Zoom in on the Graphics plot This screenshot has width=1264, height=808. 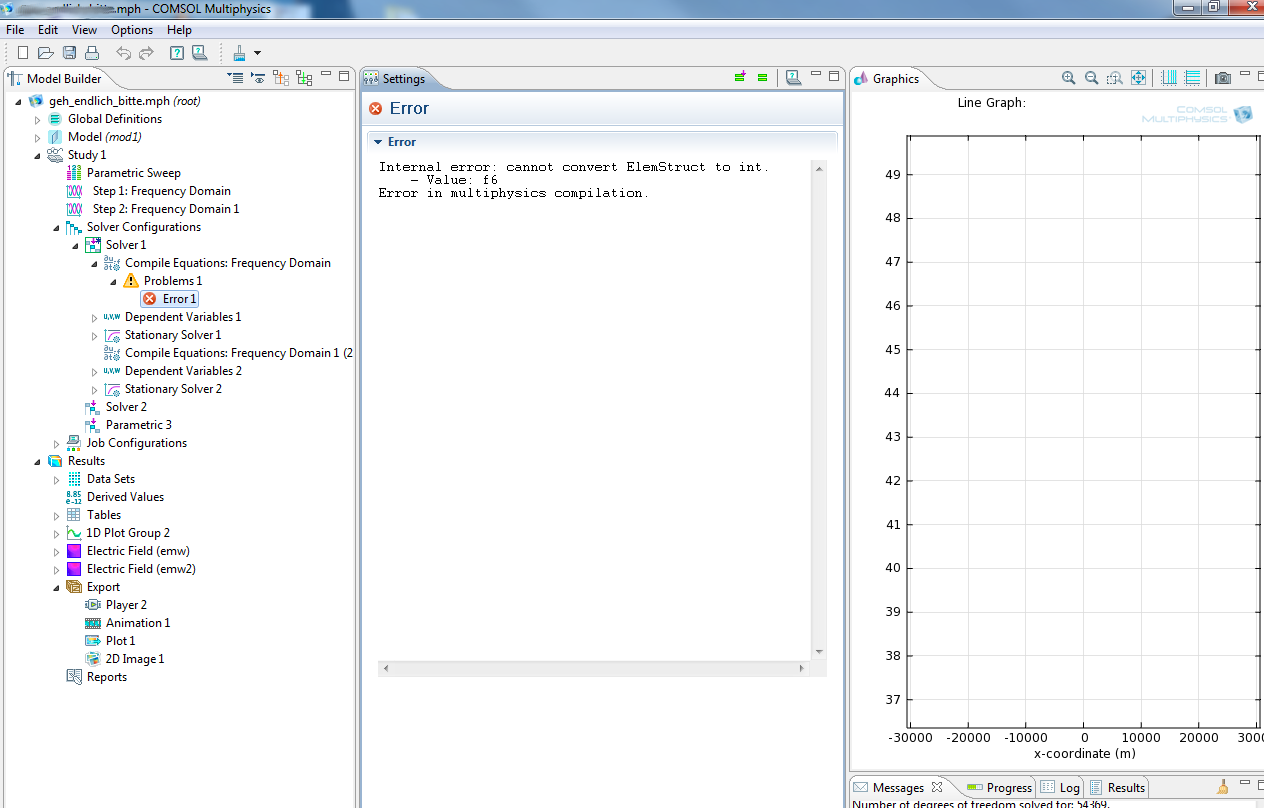point(1069,77)
